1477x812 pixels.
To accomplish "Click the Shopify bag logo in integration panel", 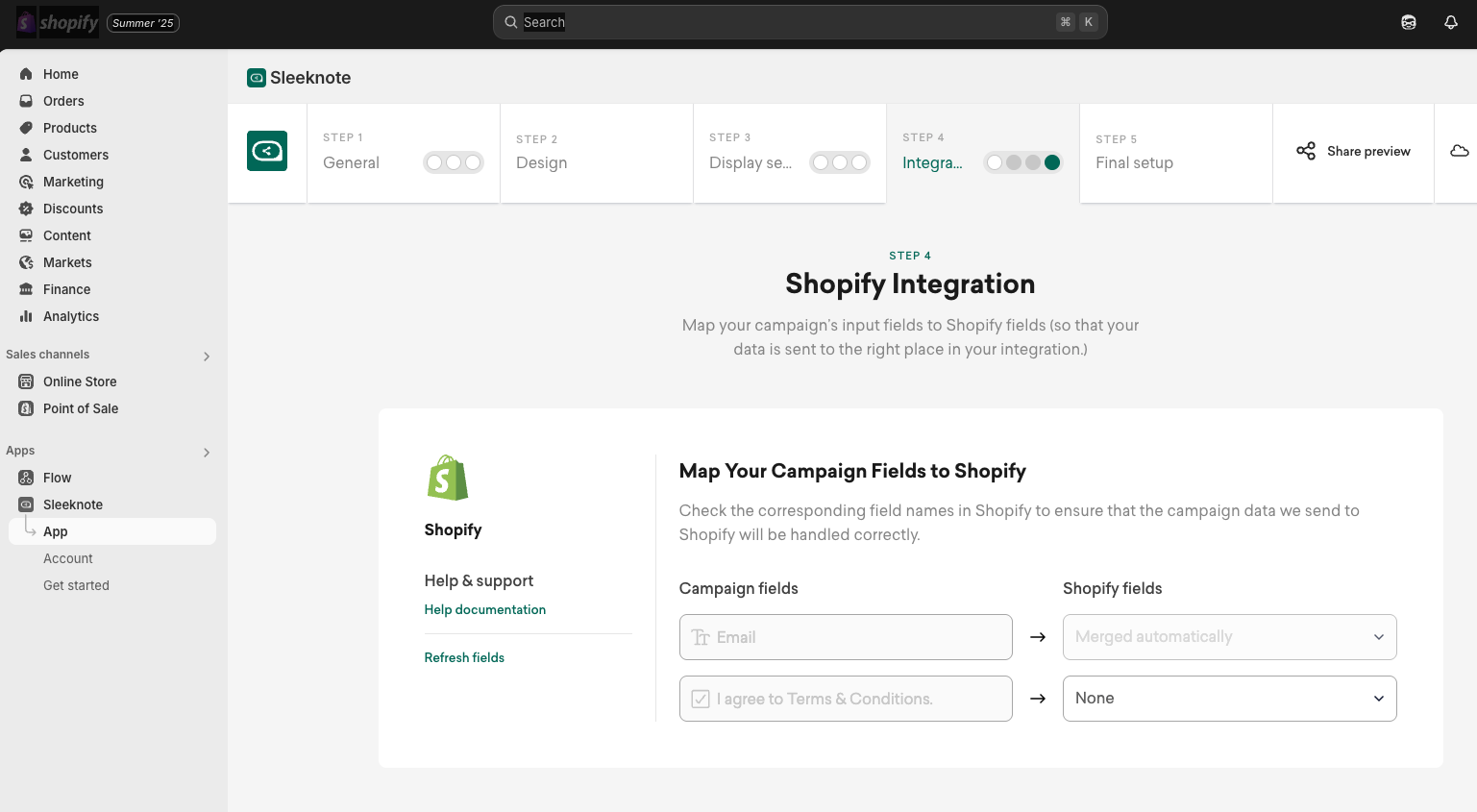I will click(x=448, y=478).
